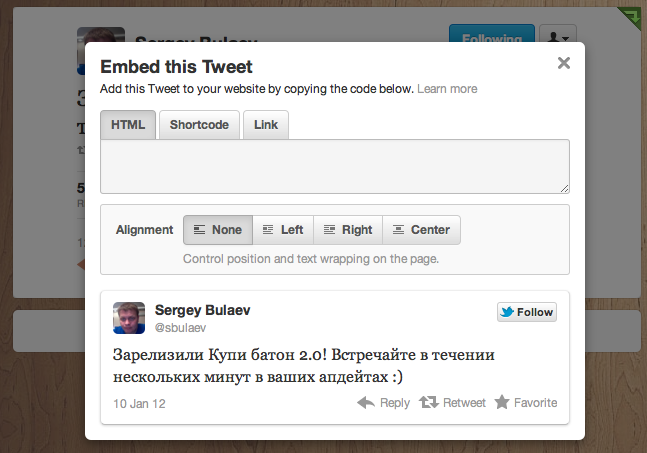The image size is (647, 453).
Task: Click the green corner arrow icon
Action: pos(631,17)
